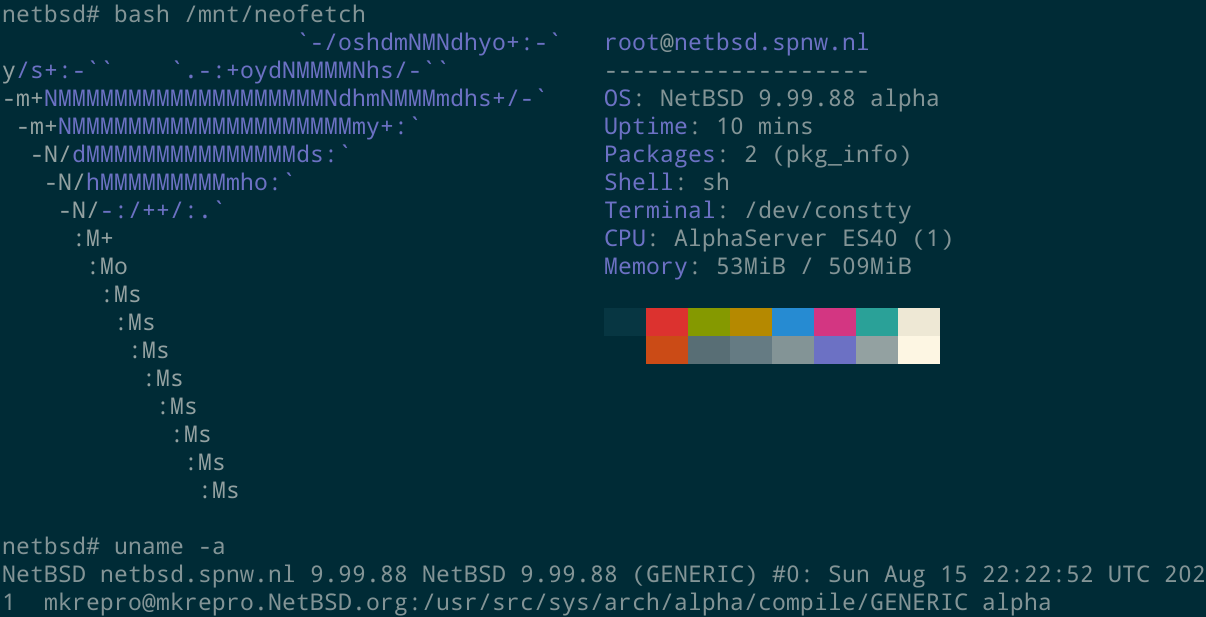Select the green color swatch in the palette
The image size is (1206, 617).
(x=708, y=322)
